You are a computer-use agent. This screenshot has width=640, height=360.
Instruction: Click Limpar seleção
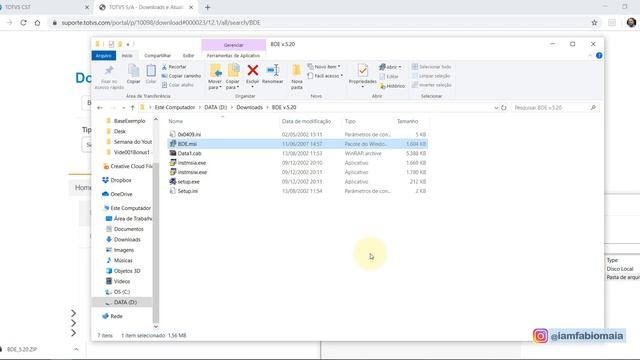pyautogui.click(x=431, y=76)
